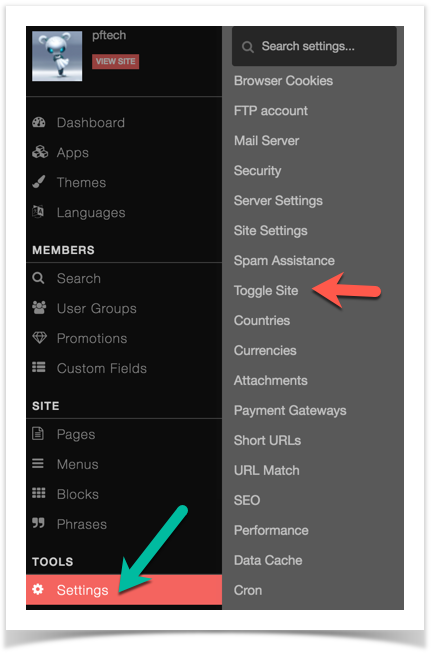Open Toggle Site settings
This screenshot has width=438, height=659.
pos(266,290)
